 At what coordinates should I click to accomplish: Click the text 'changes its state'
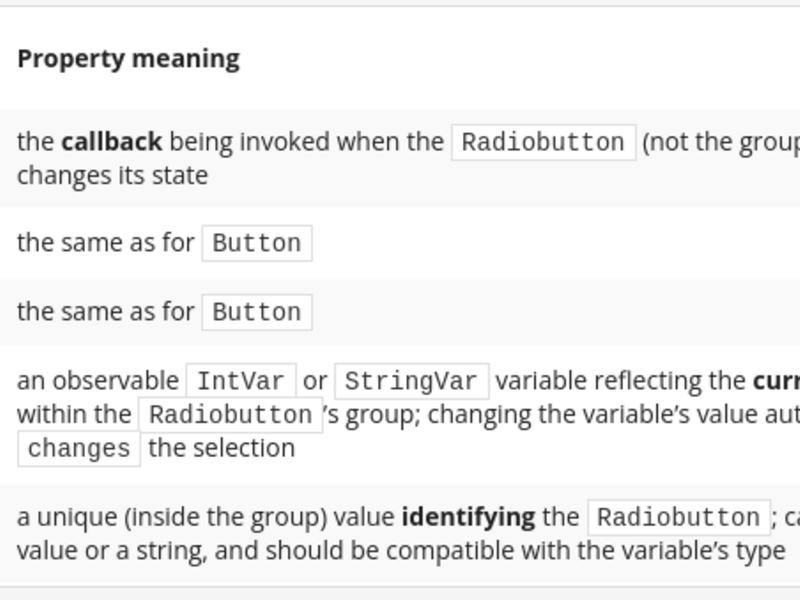point(112,176)
